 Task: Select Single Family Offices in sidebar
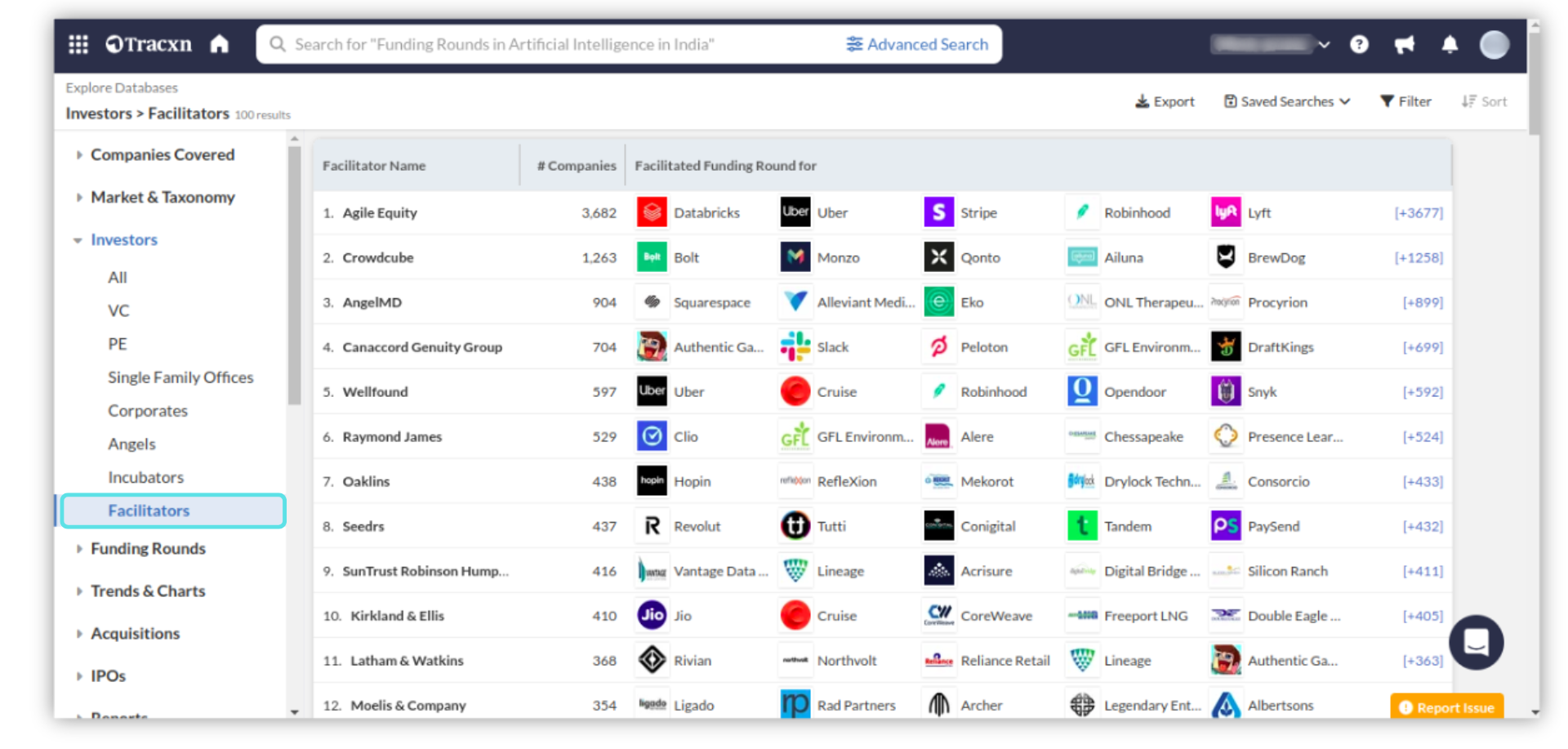coord(180,377)
